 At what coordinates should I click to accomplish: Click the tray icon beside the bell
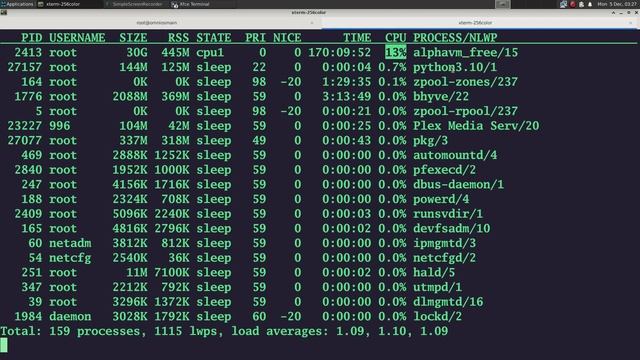click(582, 4)
